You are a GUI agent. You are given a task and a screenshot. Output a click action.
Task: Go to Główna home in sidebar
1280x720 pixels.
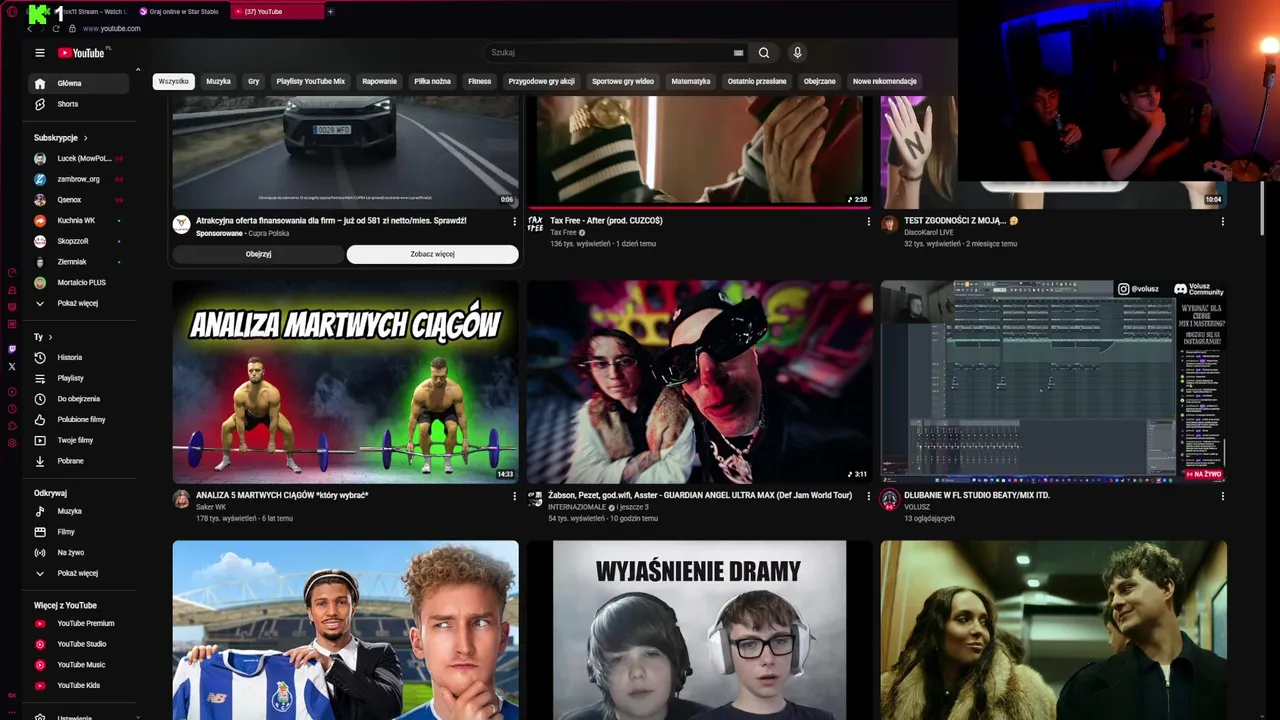pyautogui.click(x=80, y=83)
